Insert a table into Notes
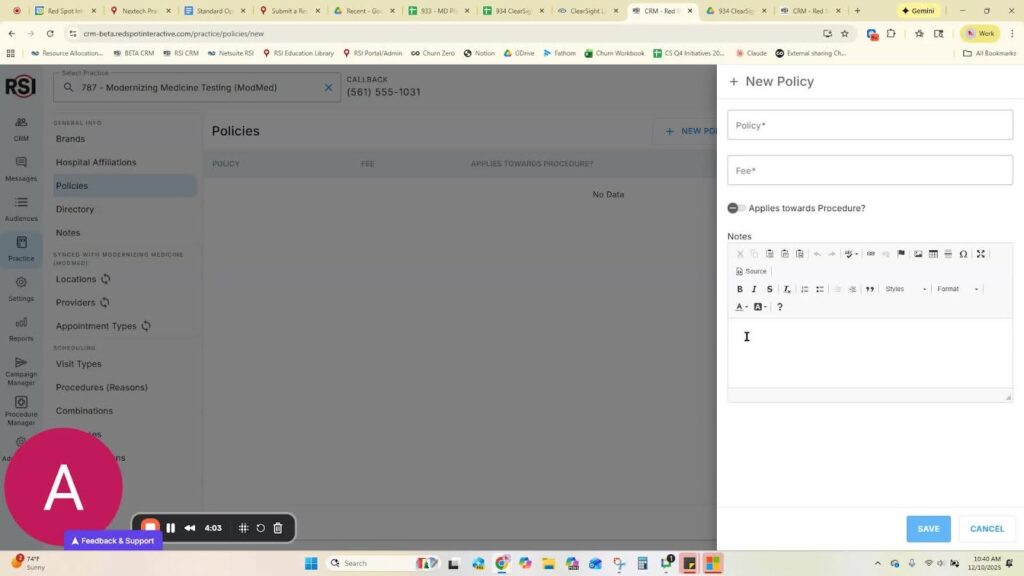The height and width of the screenshot is (576, 1024). click(933, 254)
